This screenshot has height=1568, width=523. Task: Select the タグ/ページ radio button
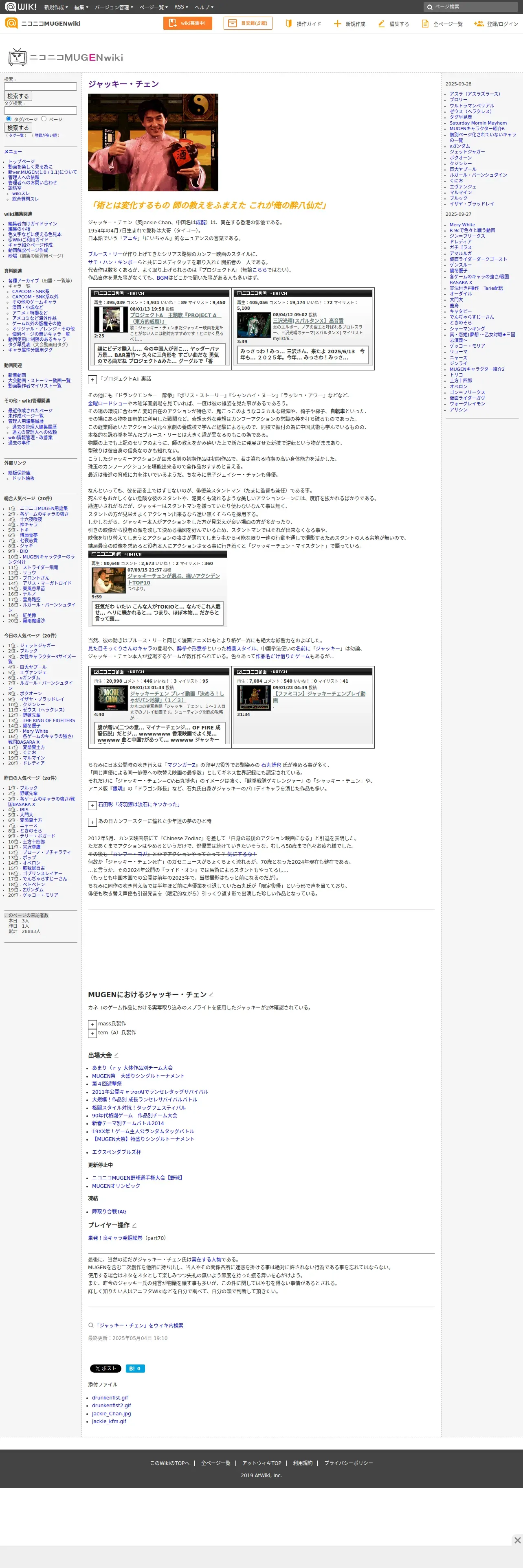click(x=9, y=119)
